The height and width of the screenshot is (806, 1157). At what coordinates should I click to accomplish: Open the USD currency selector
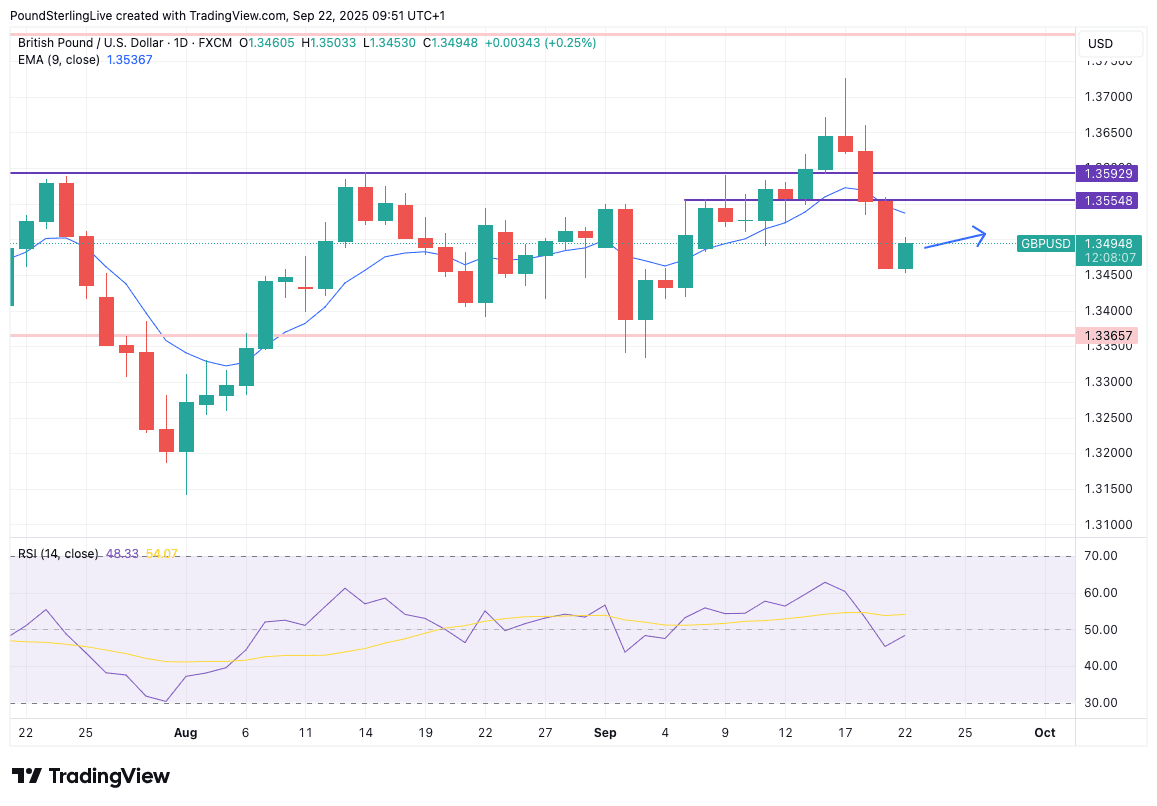[1100, 44]
